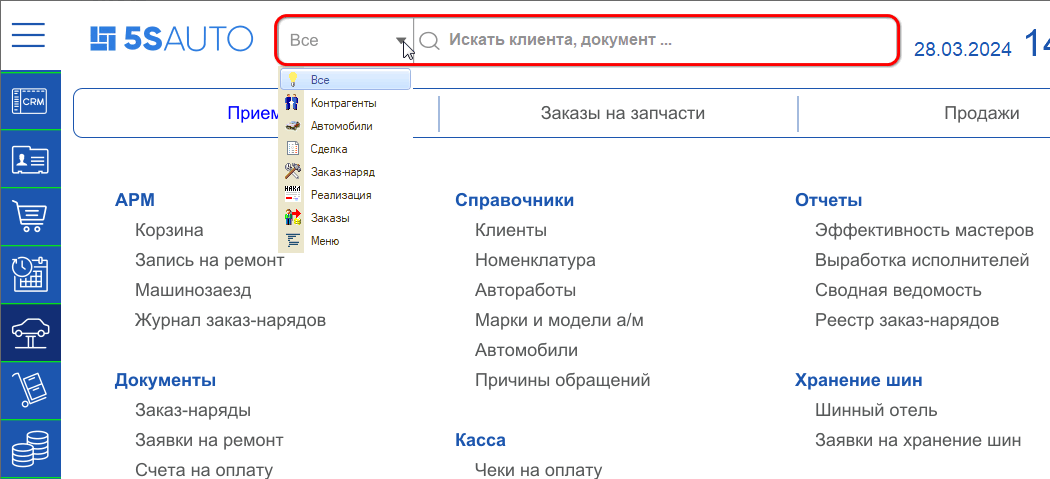
Task: Click the date 28.03.2024
Action: click(x=963, y=50)
